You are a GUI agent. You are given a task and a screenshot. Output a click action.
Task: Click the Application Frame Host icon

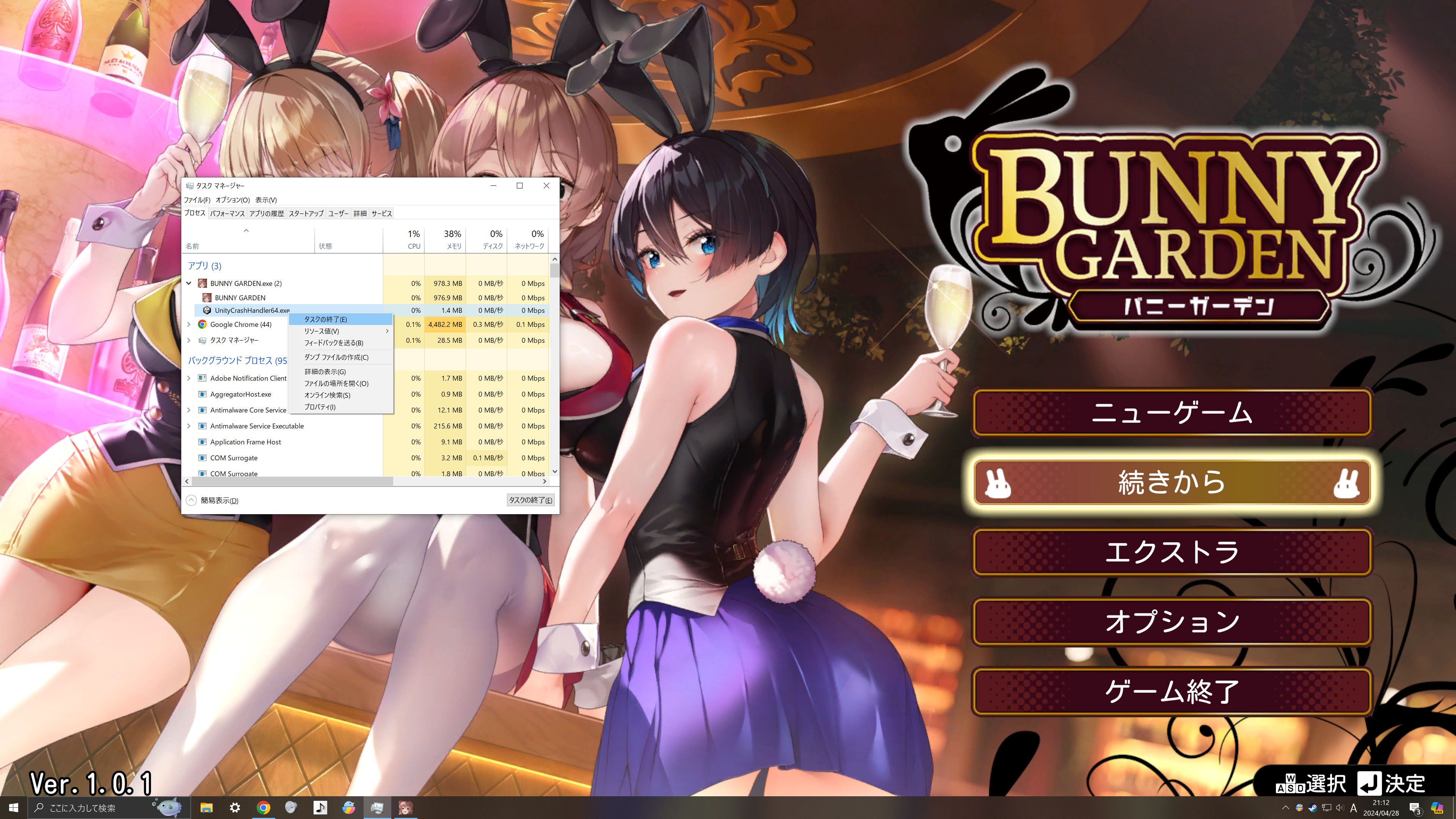202,442
